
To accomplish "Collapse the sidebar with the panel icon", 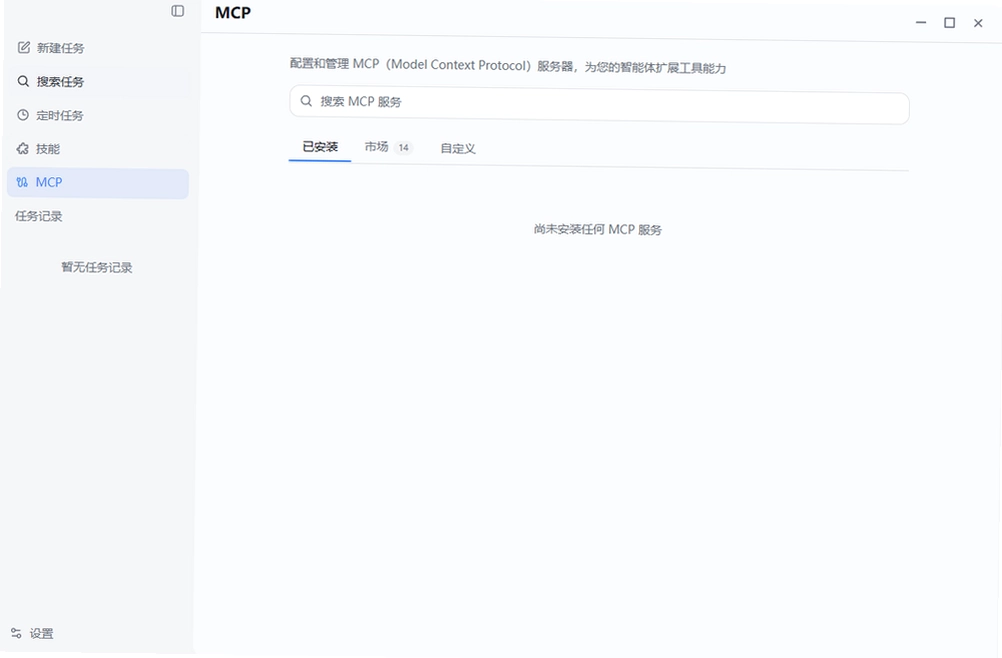I will pos(178,11).
